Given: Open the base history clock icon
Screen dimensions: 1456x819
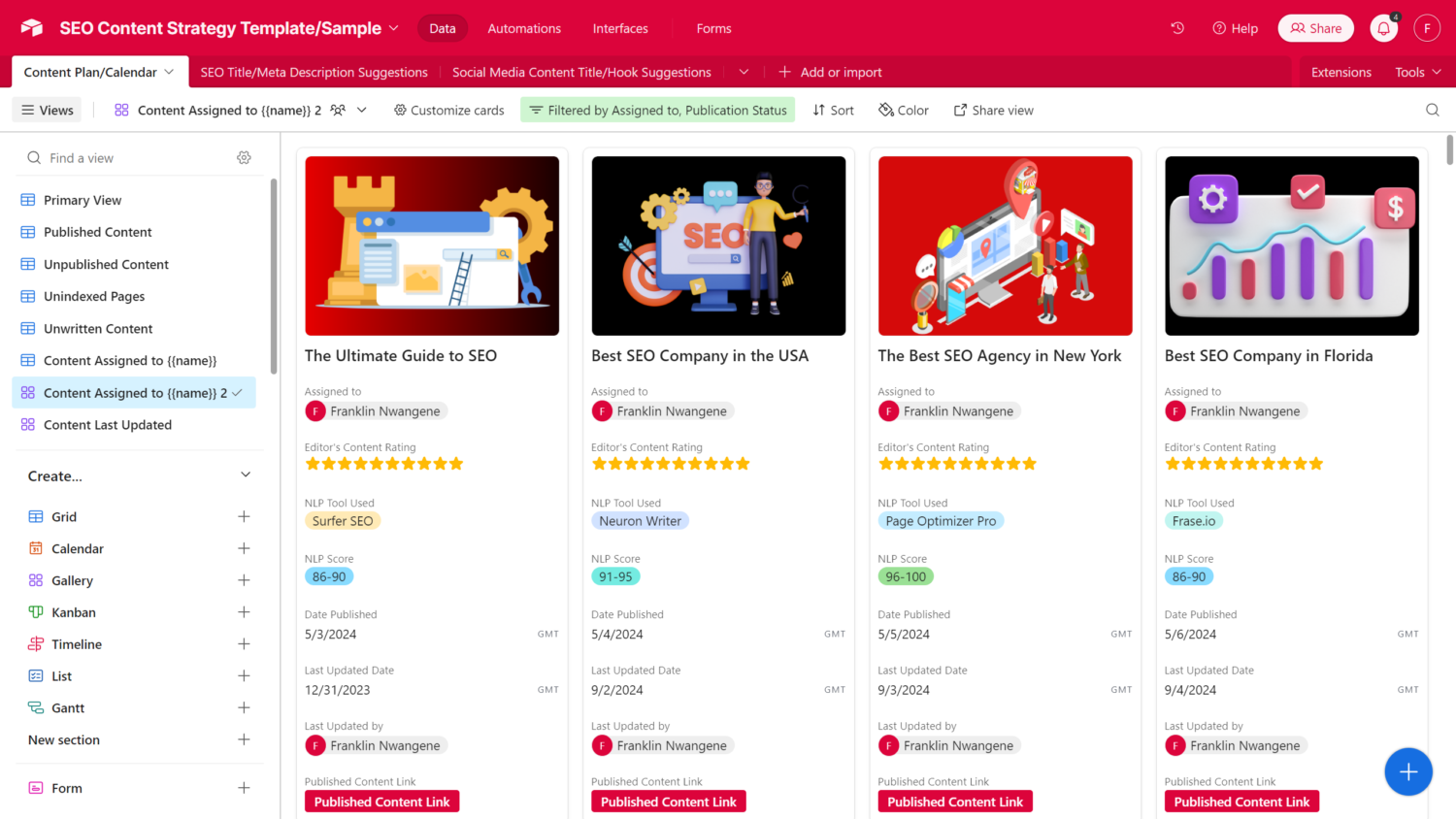Looking at the screenshot, I should (x=1177, y=28).
